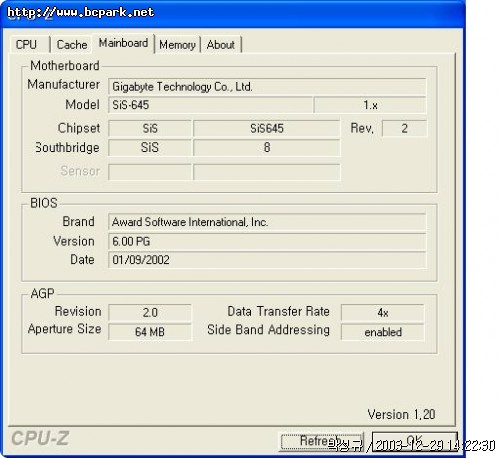Click the model revision field 1.x

point(370,105)
